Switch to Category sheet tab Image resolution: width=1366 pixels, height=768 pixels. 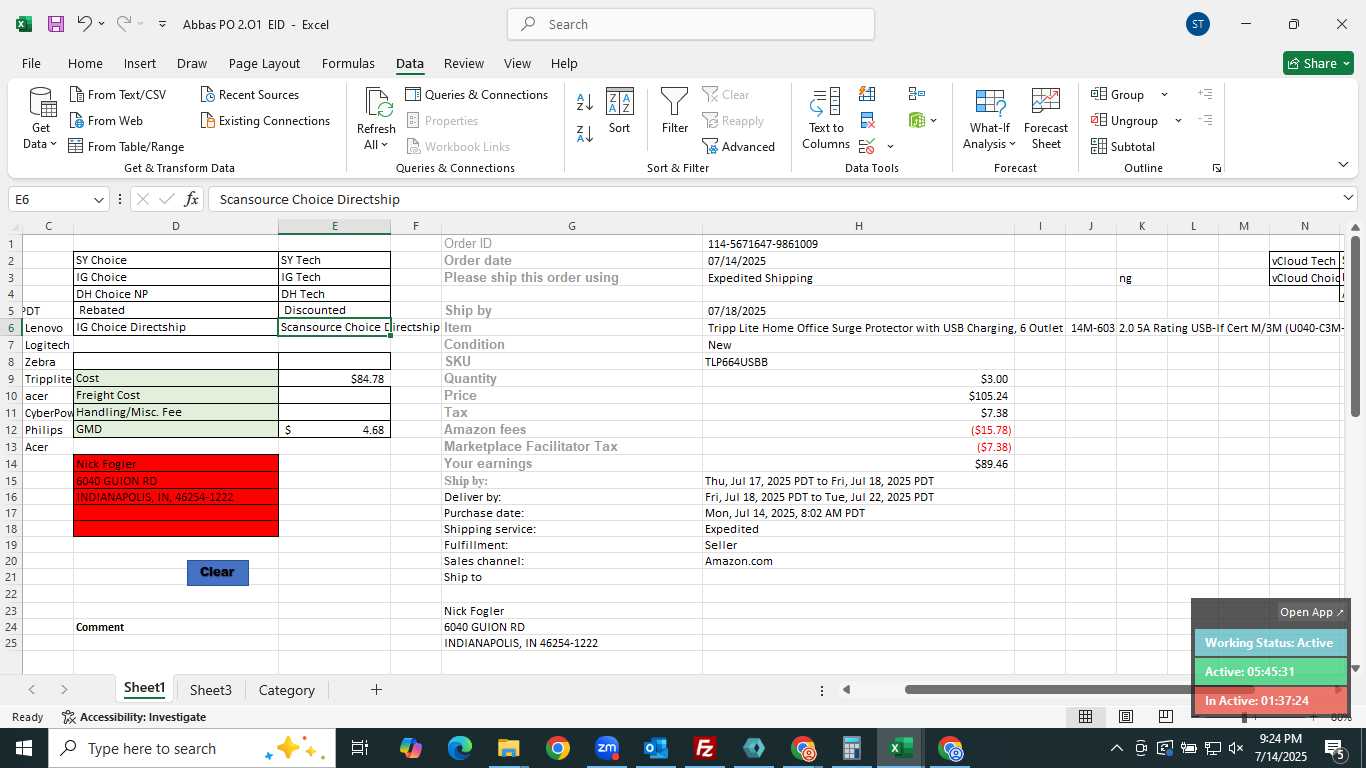pos(286,690)
